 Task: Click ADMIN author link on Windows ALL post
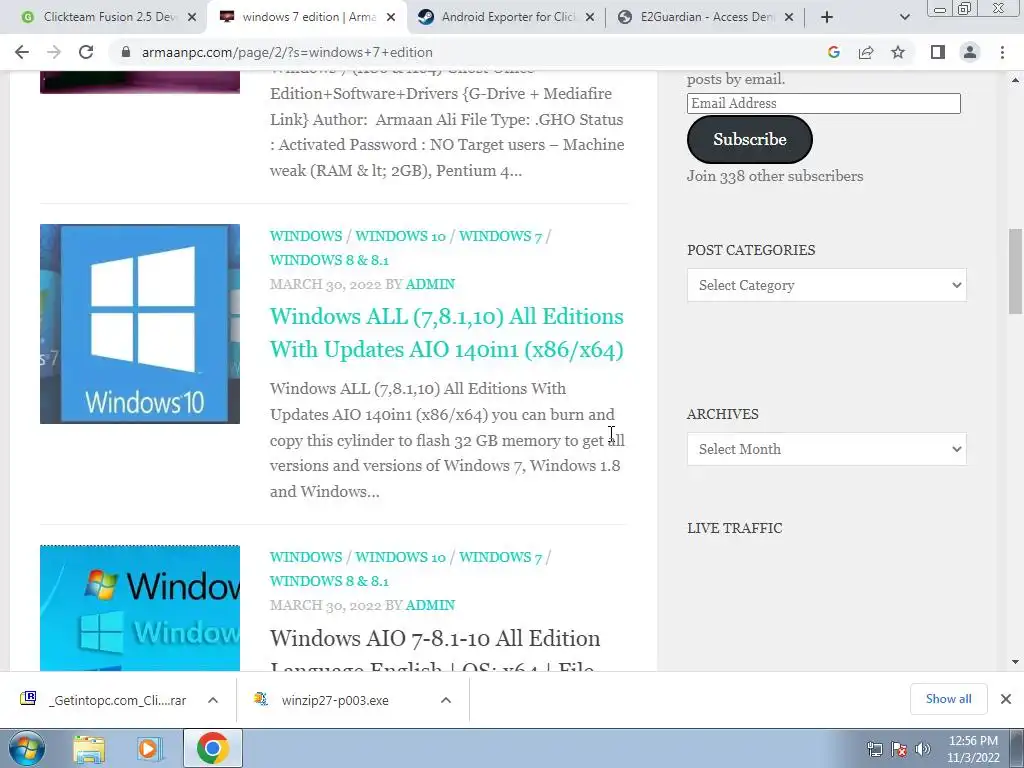430,284
